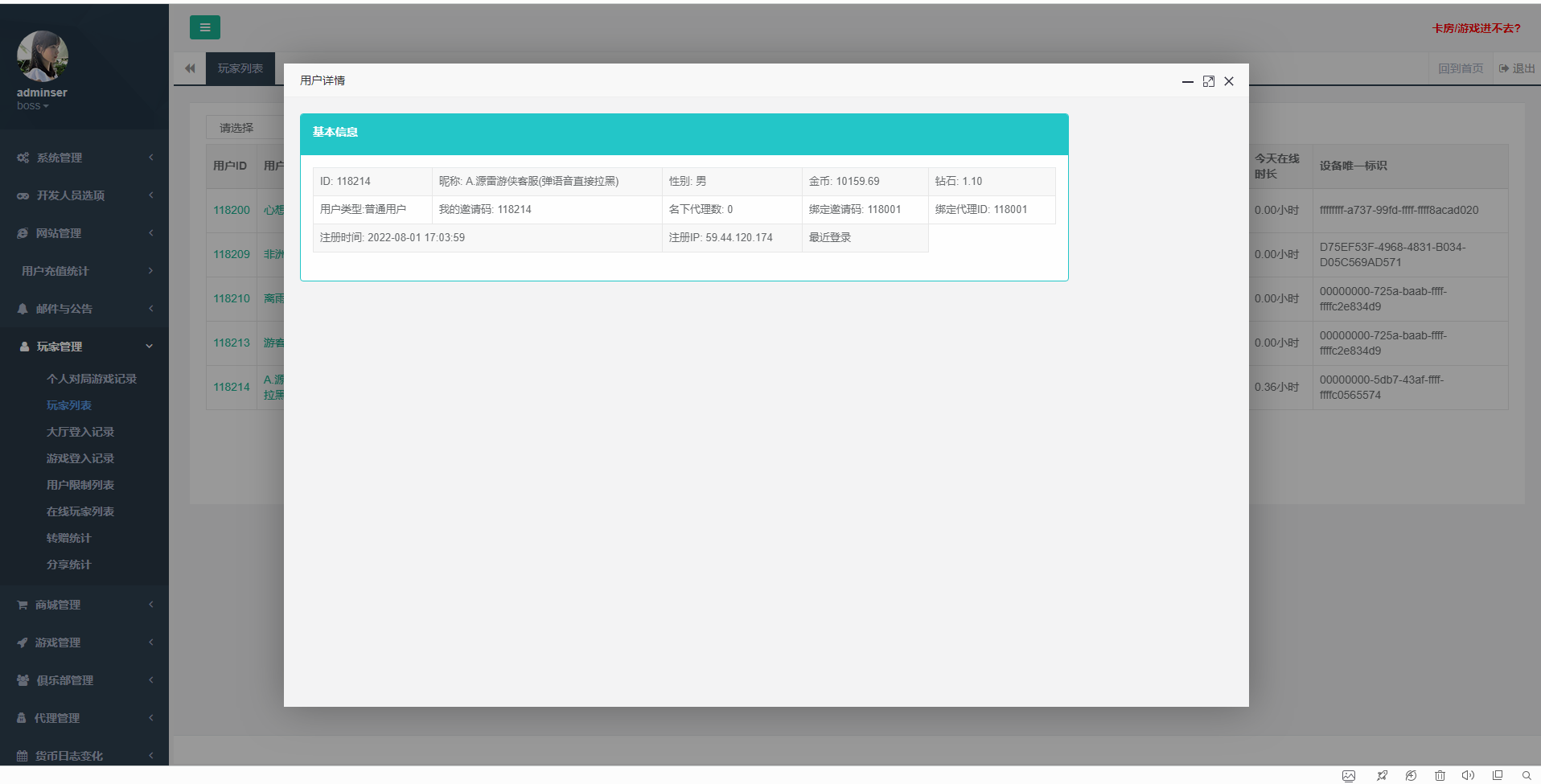Toggle the sidebar with the green hamburger button
This screenshot has width=1541, height=784.
pos(205,27)
